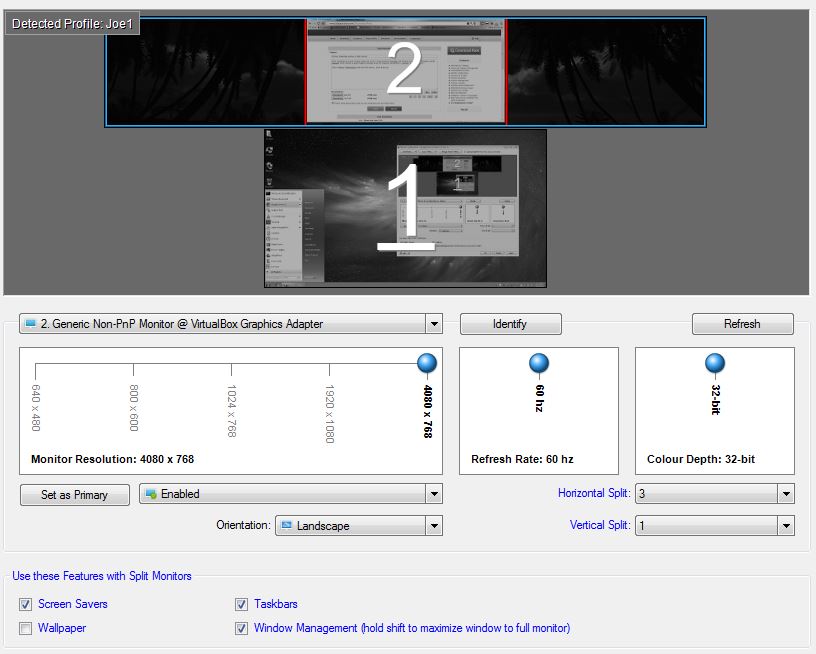Enable the Wallpaper checkbox

point(25,628)
